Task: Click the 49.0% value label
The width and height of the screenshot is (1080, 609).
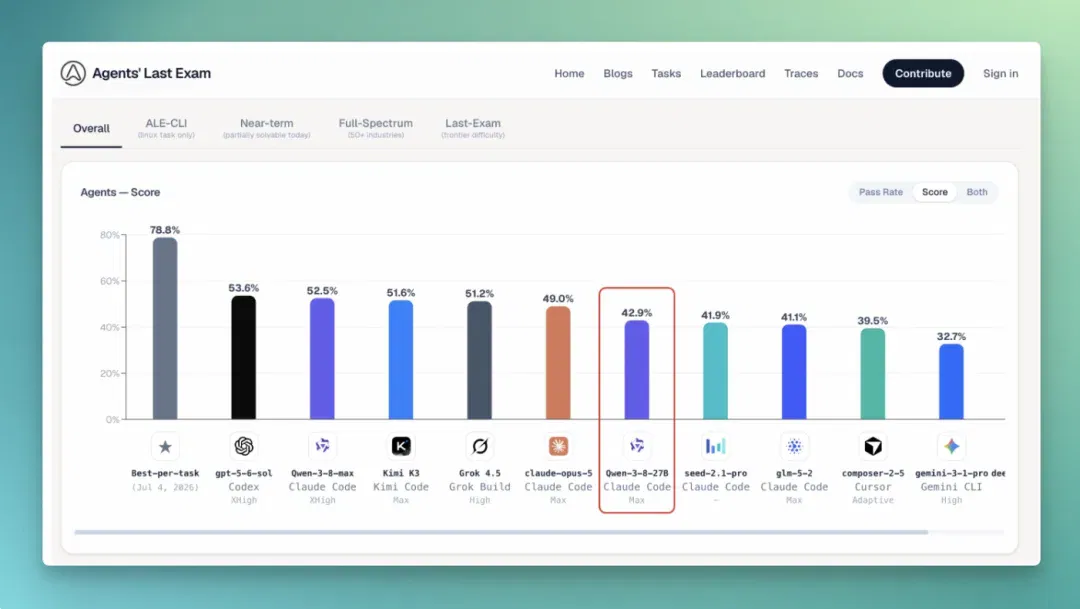Action: 558,298
